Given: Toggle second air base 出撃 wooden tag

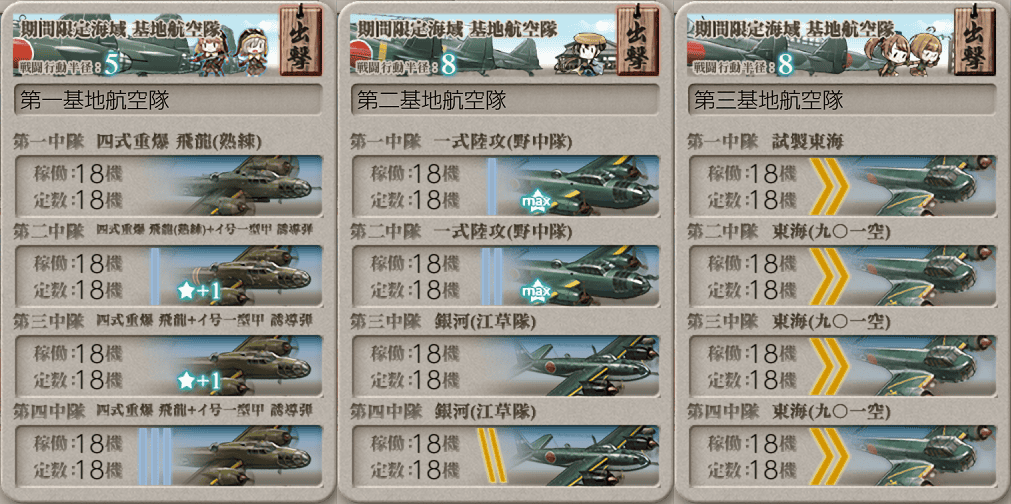Looking at the screenshot, I should coord(637,39).
